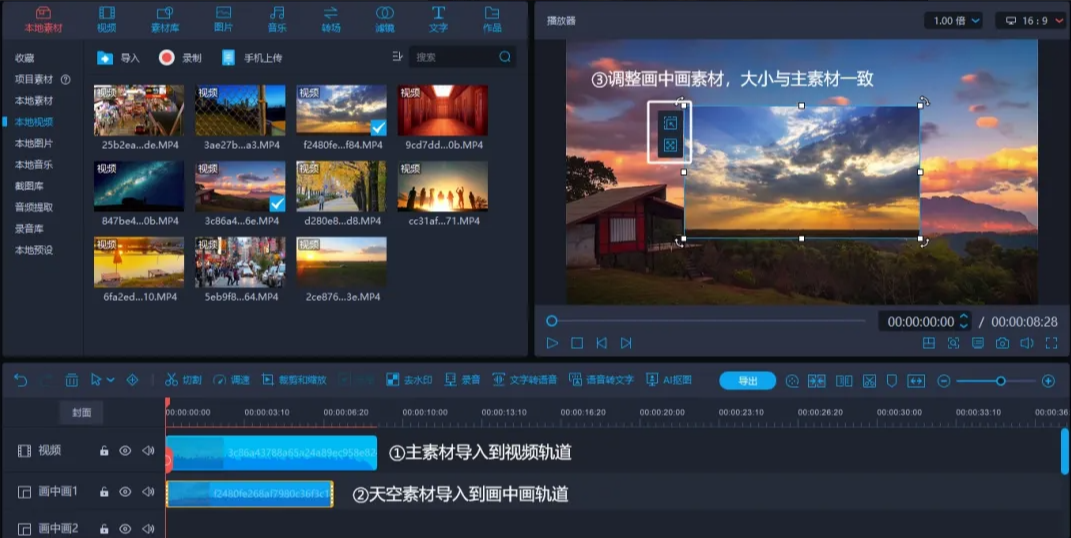The image size is (1071, 538).
Task: Click the 手机上传 phone upload button
Action: (252, 57)
